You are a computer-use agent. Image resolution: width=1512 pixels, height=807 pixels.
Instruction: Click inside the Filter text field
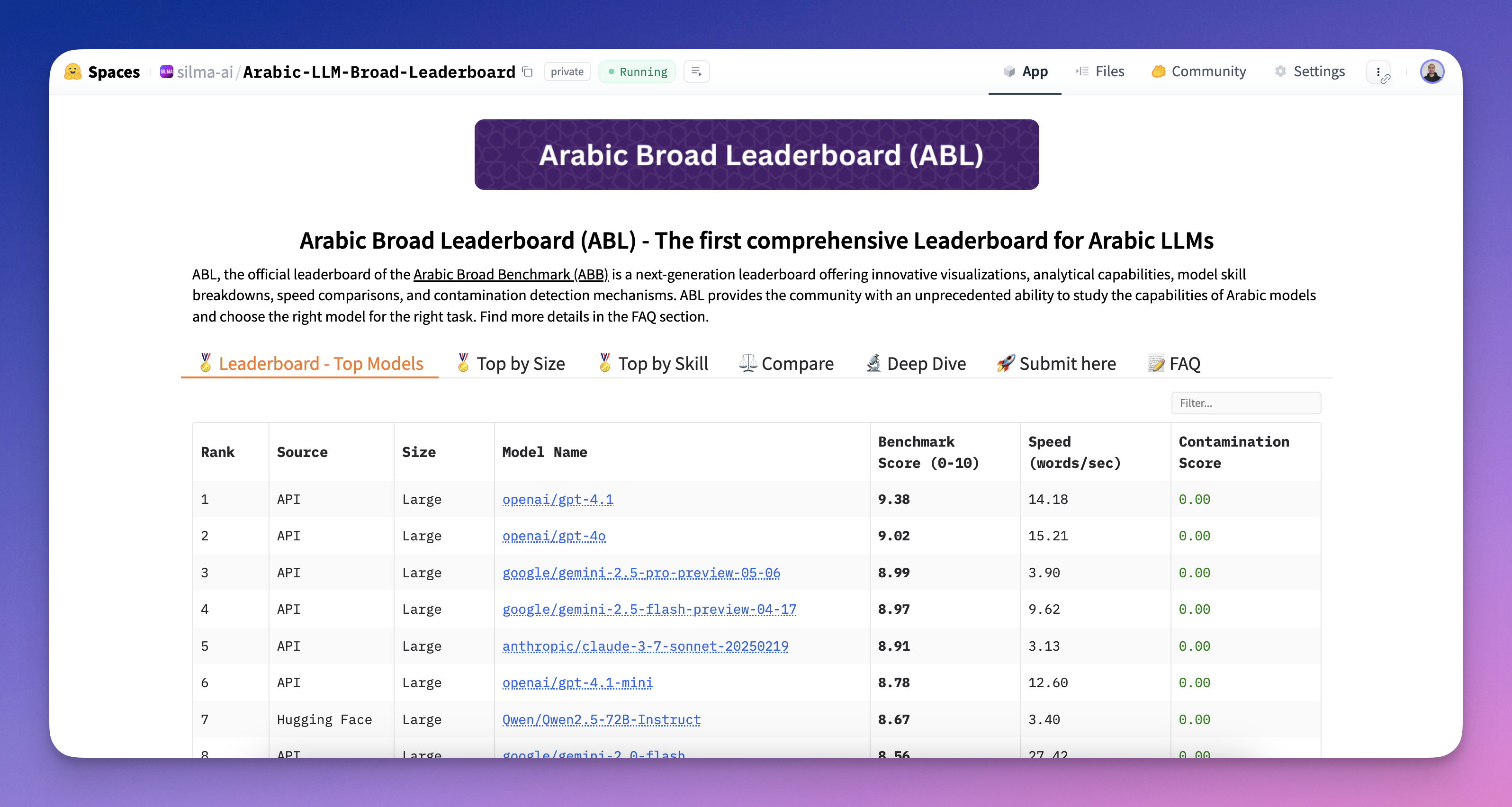click(x=1246, y=403)
